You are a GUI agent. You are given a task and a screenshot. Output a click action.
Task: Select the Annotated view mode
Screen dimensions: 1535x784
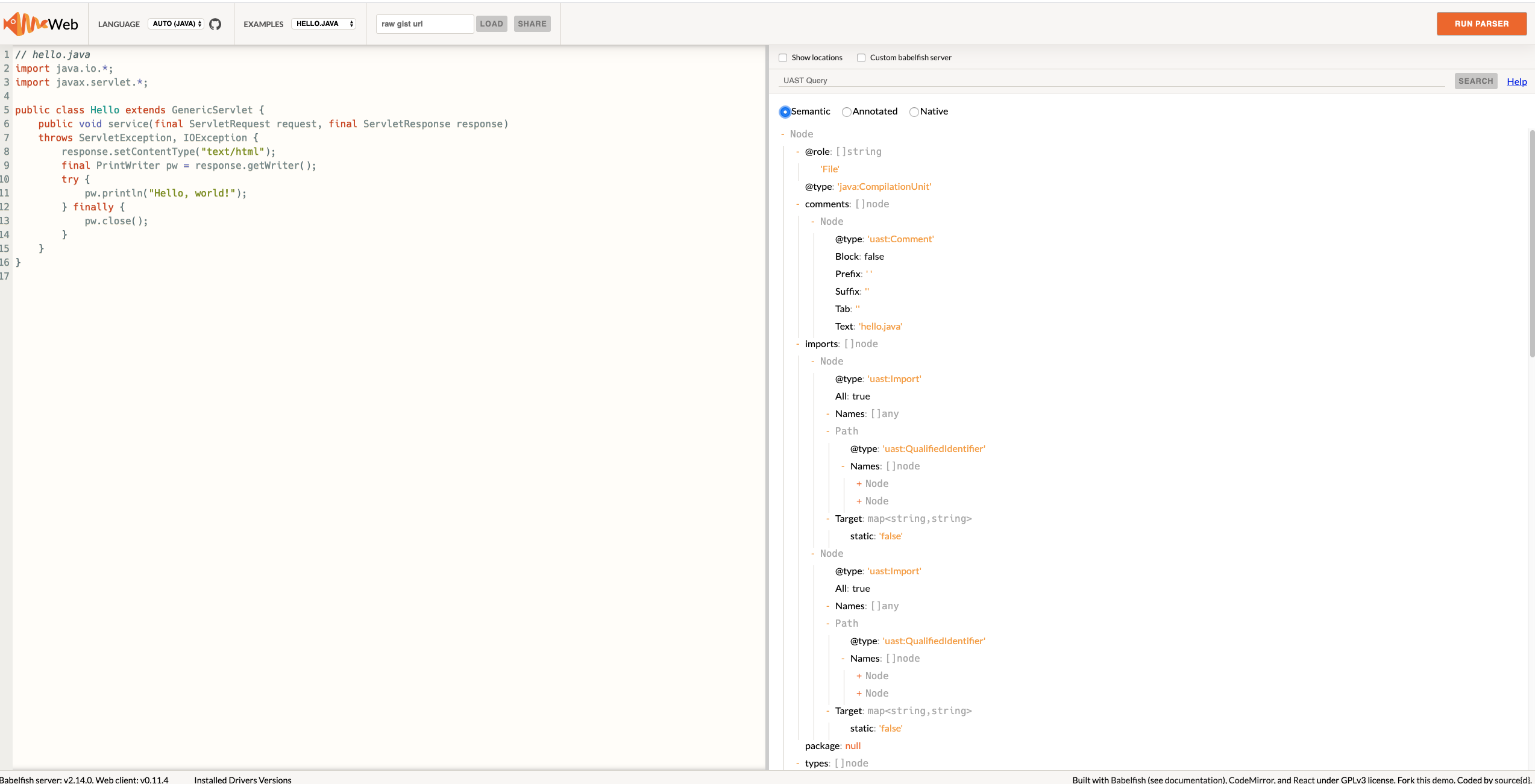(846, 112)
